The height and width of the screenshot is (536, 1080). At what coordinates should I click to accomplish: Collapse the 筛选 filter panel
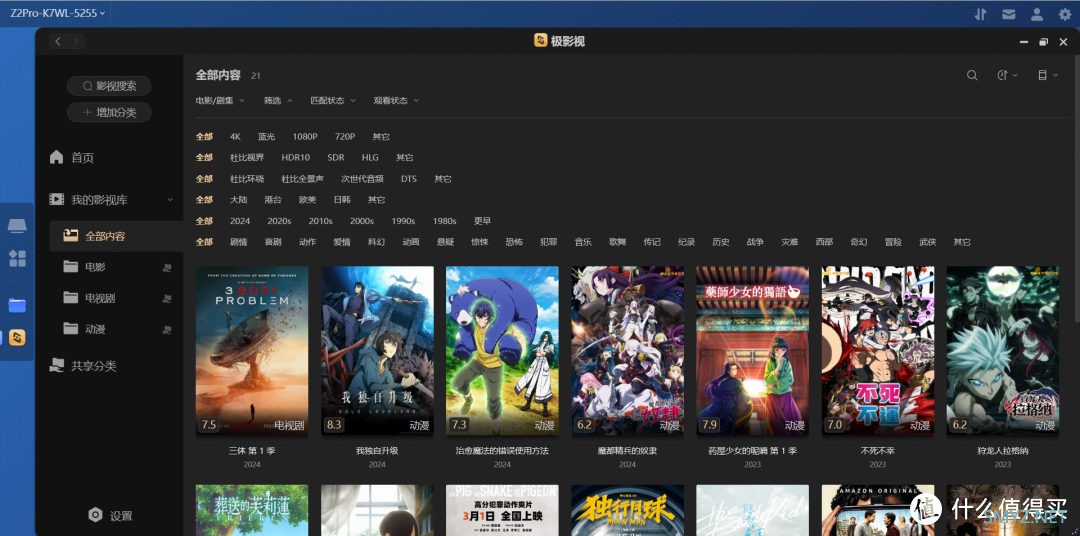(278, 101)
